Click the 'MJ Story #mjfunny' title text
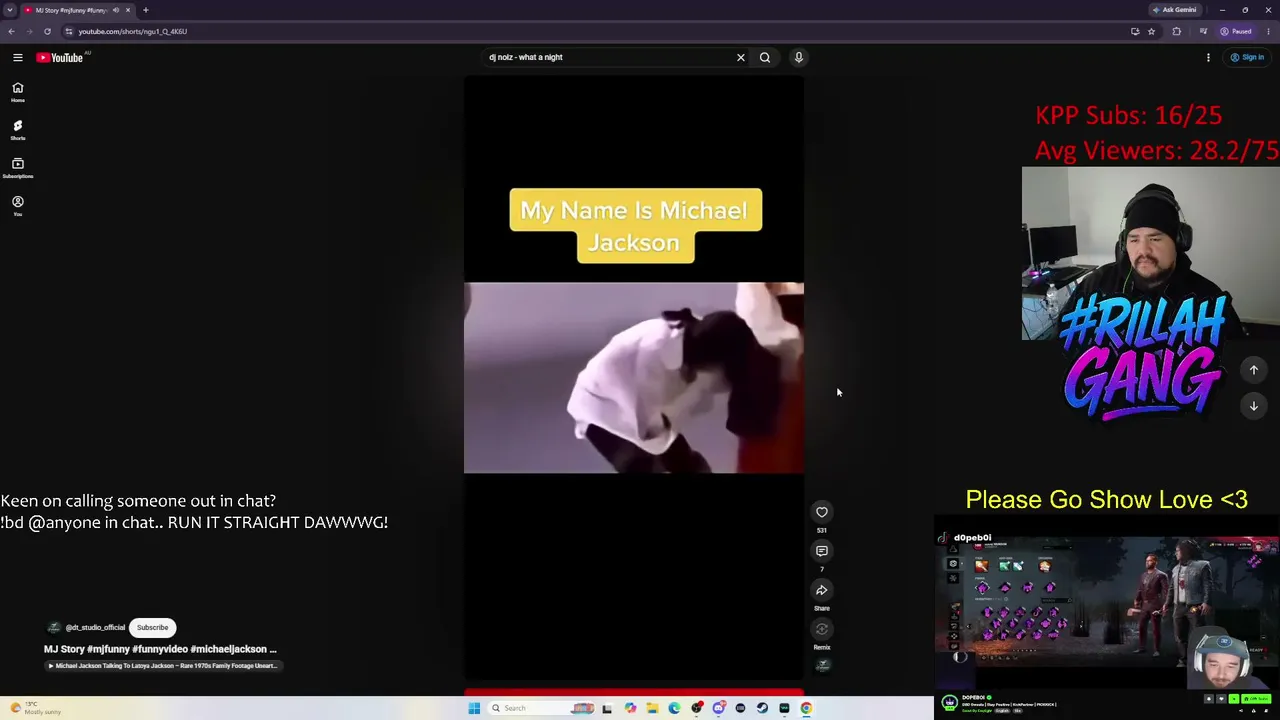This screenshot has width=1280, height=720. pyautogui.click(x=160, y=649)
